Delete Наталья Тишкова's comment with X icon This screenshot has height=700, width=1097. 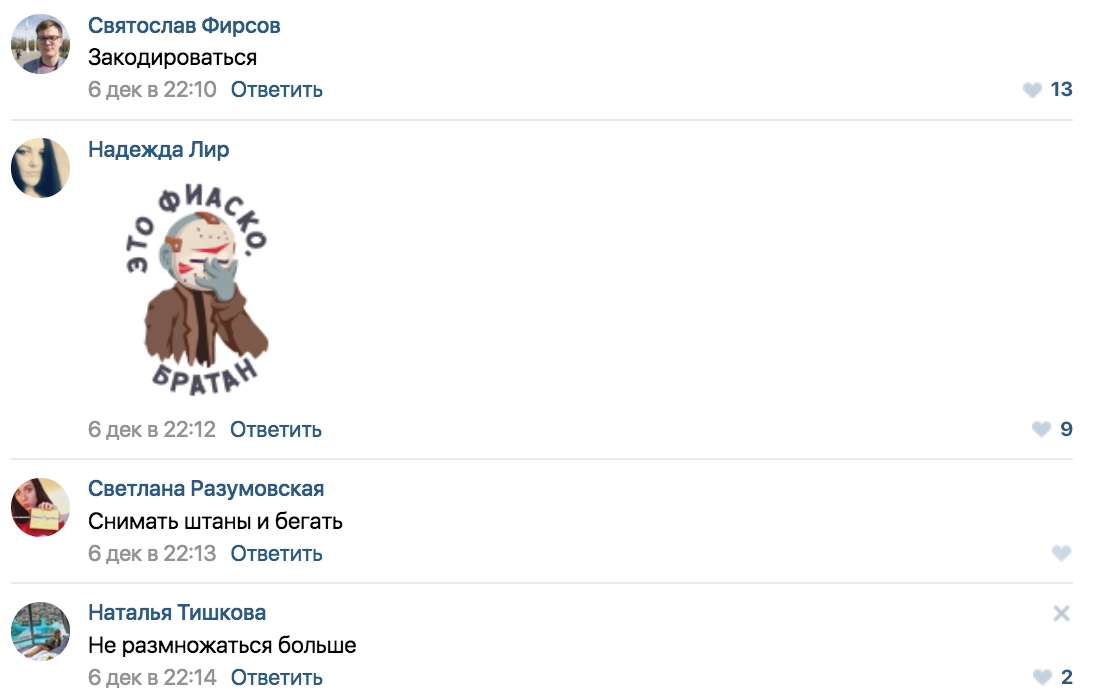click(1061, 613)
